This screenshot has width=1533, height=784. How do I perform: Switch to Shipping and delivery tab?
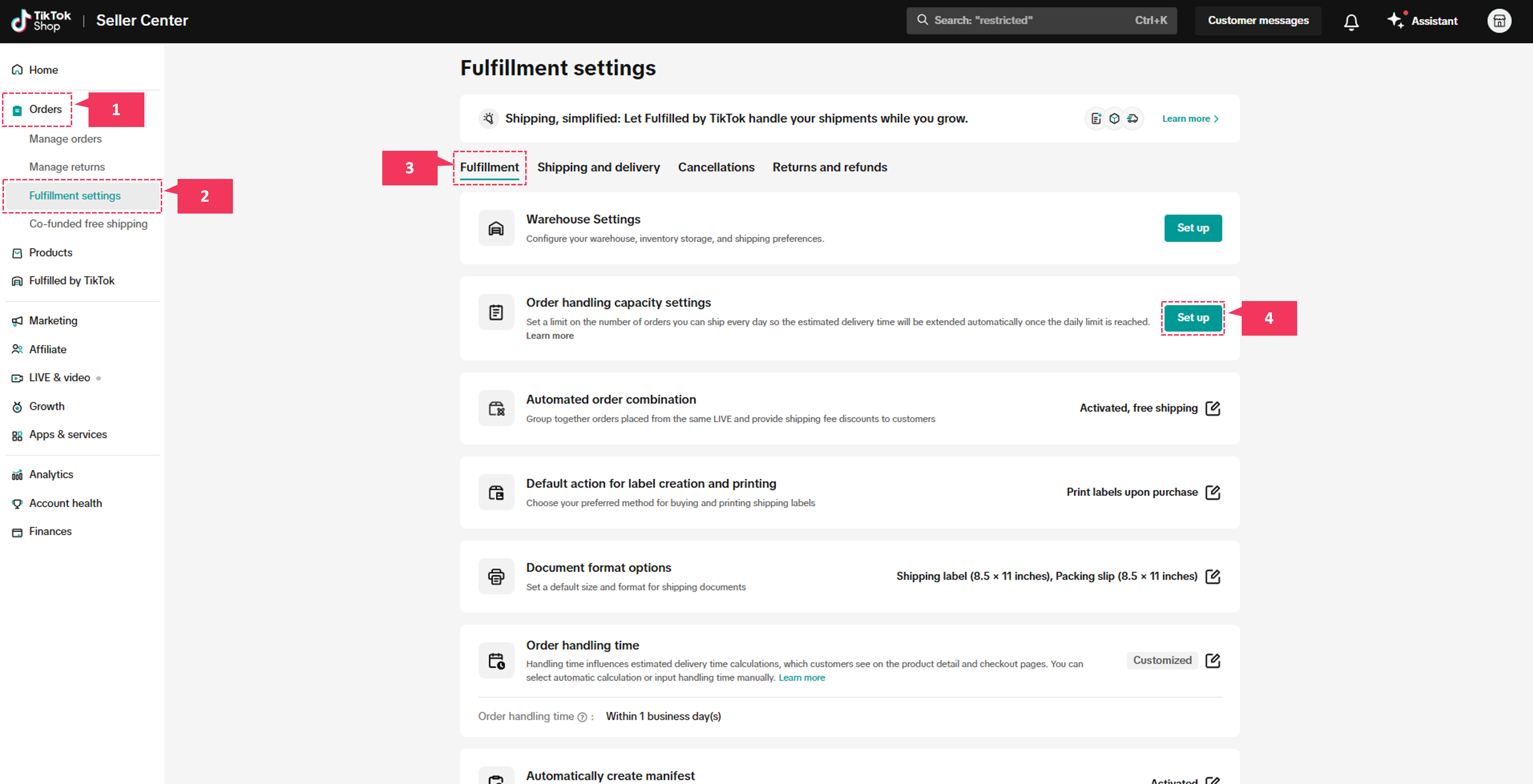[598, 167]
